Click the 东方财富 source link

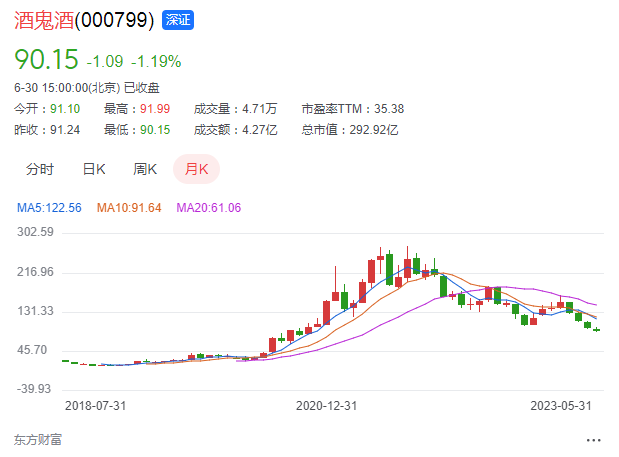pyautogui.click(x=38, y=440)
